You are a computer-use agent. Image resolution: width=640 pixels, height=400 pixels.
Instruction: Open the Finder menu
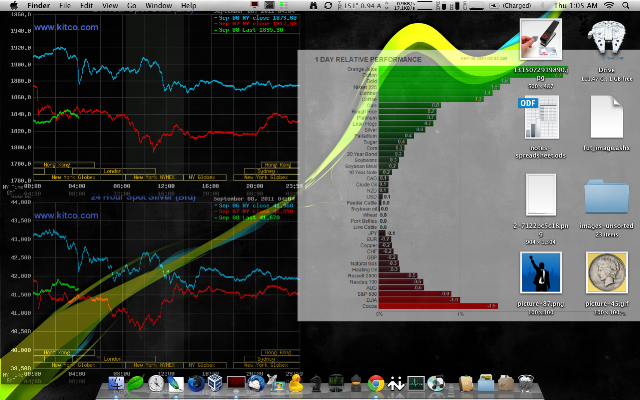[x=38, y=5]
